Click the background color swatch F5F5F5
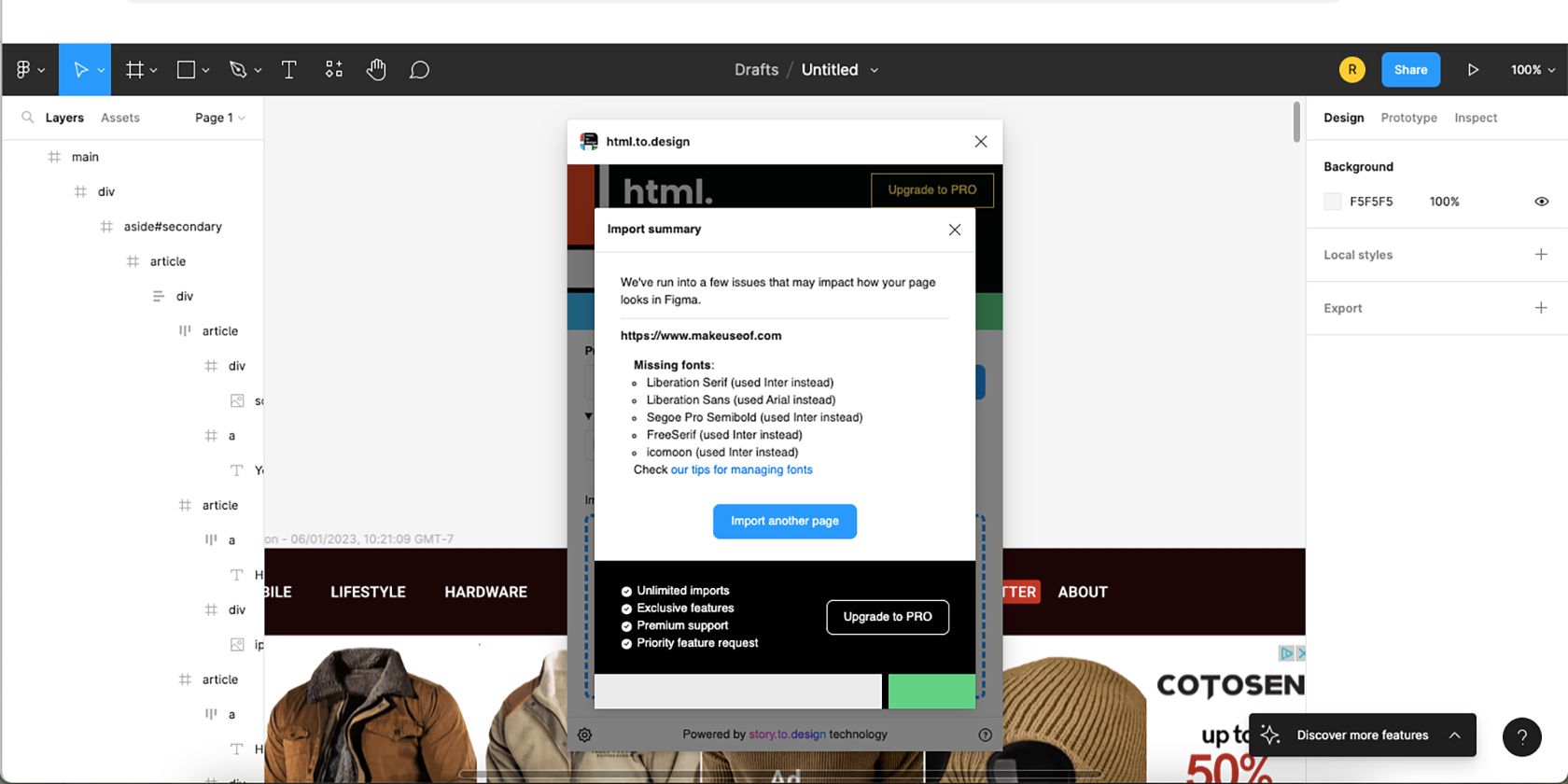 1333,202
